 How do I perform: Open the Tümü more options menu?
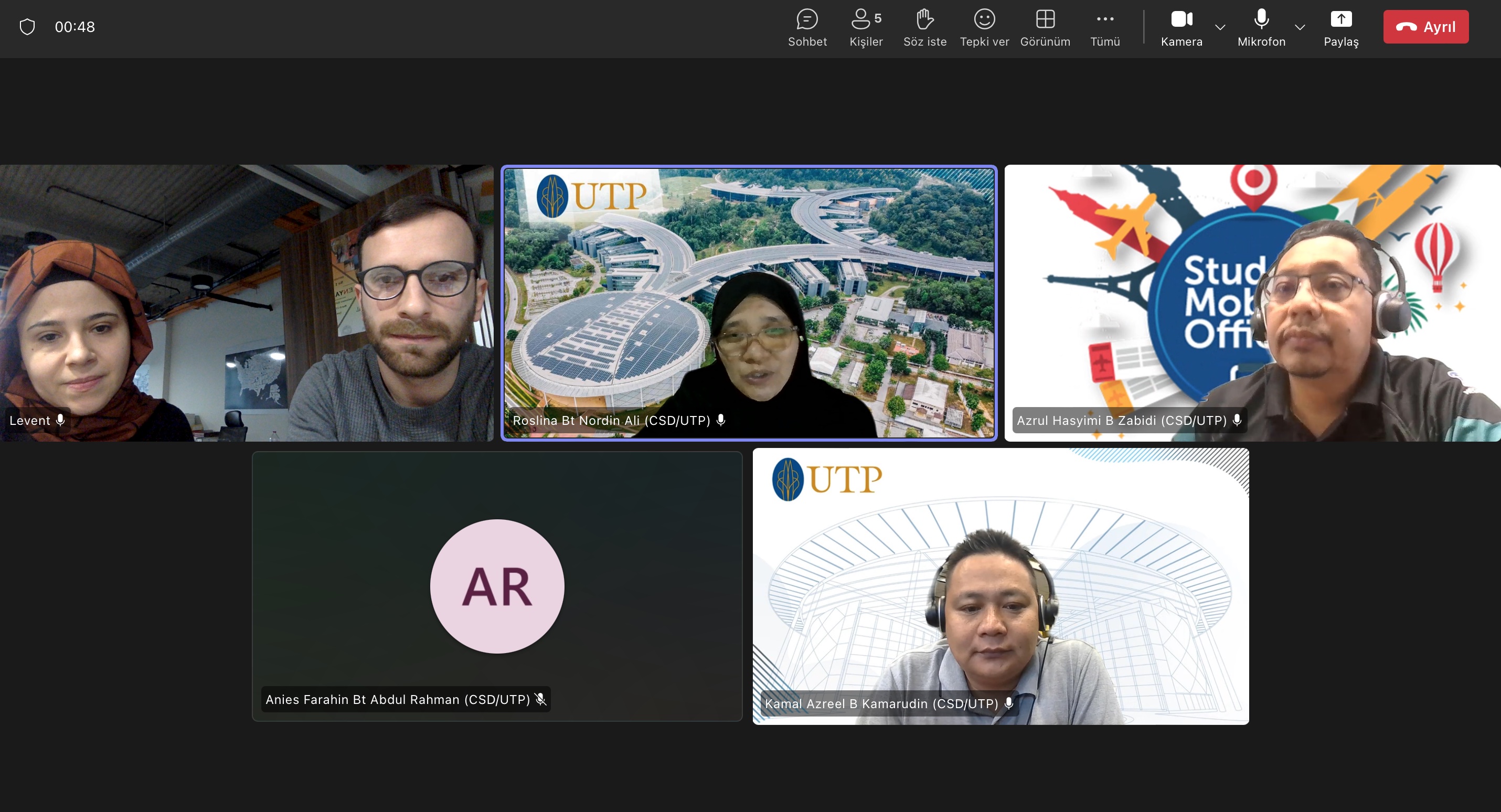pos(1105,27)
